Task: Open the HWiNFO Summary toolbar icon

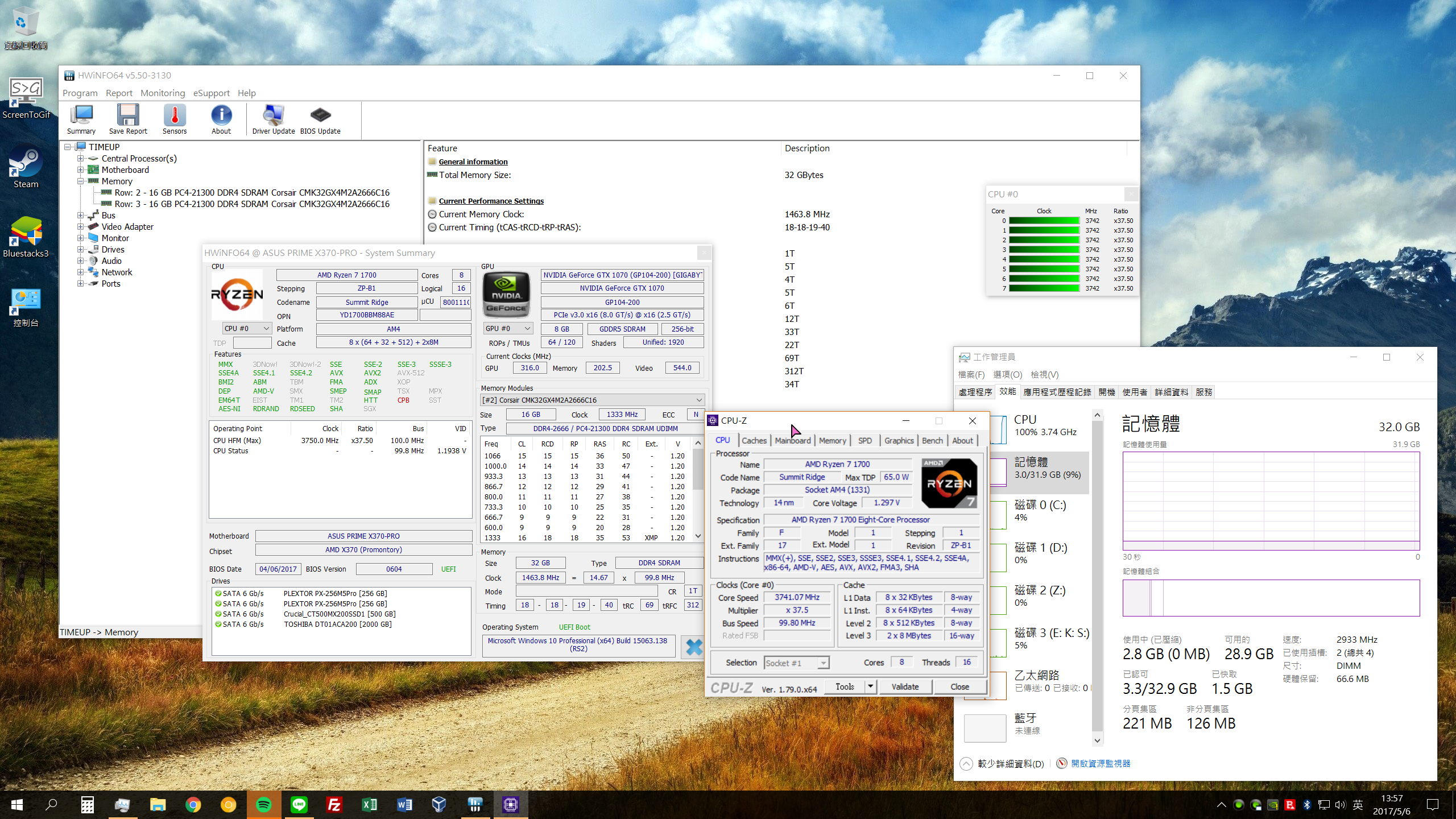Action: tap(81, 119)
